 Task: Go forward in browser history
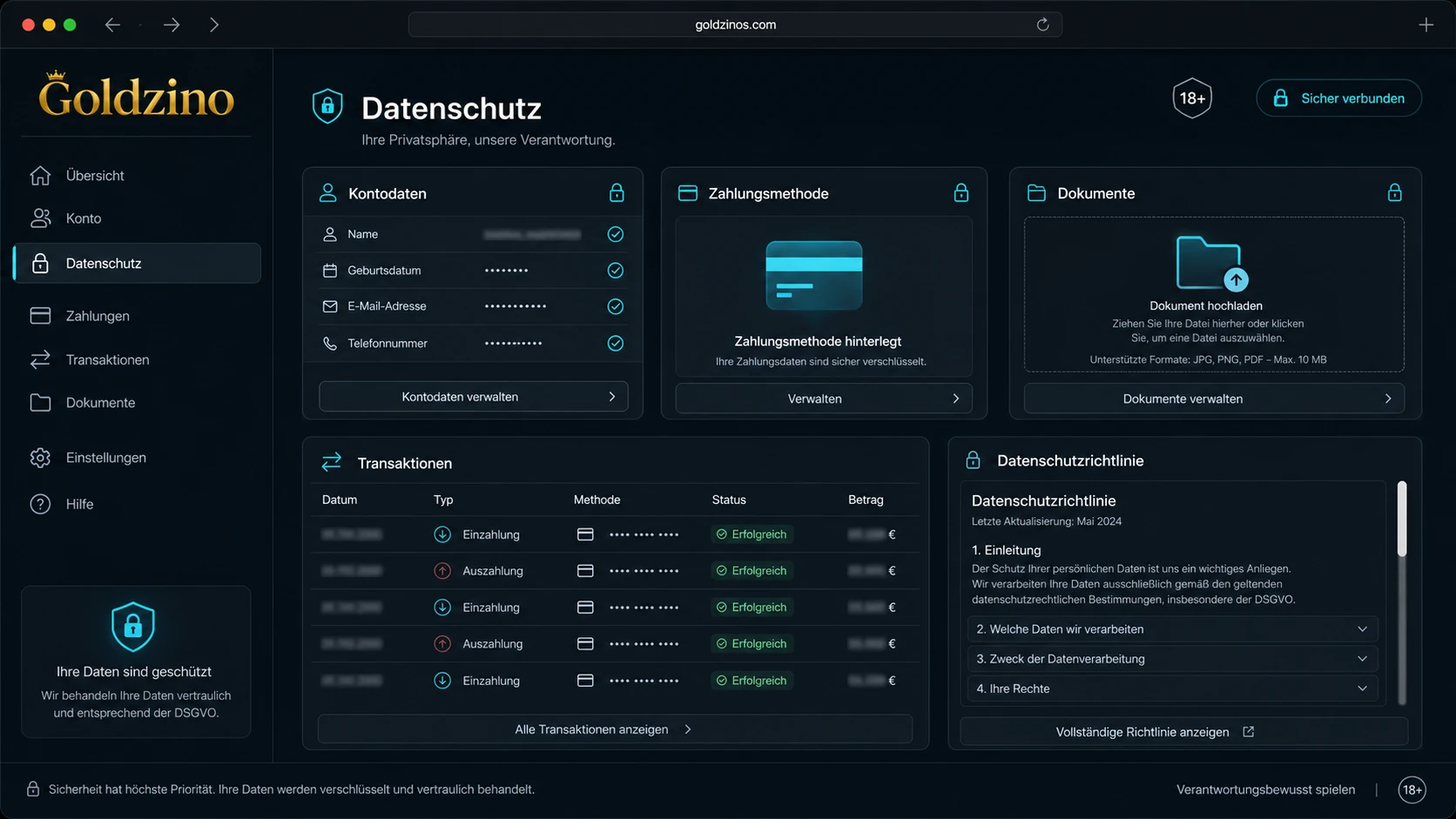[172, 24]
